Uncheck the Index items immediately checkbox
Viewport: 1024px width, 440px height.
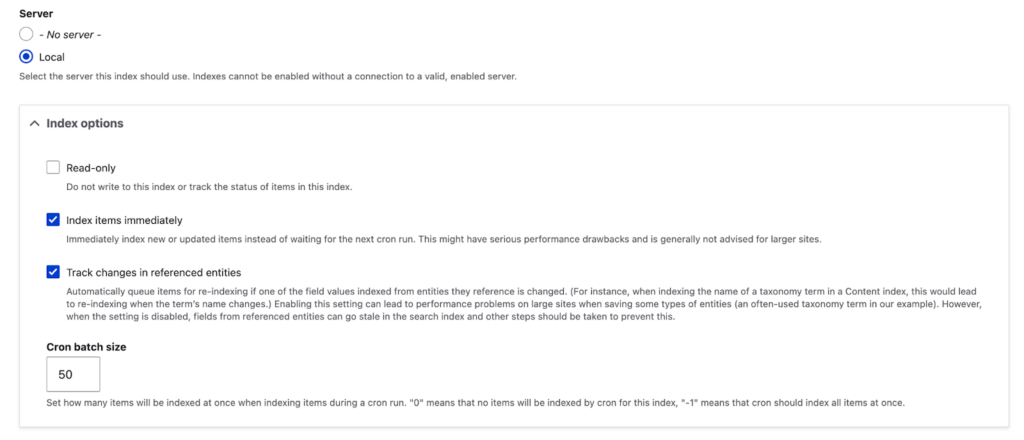tap(53, 220)
